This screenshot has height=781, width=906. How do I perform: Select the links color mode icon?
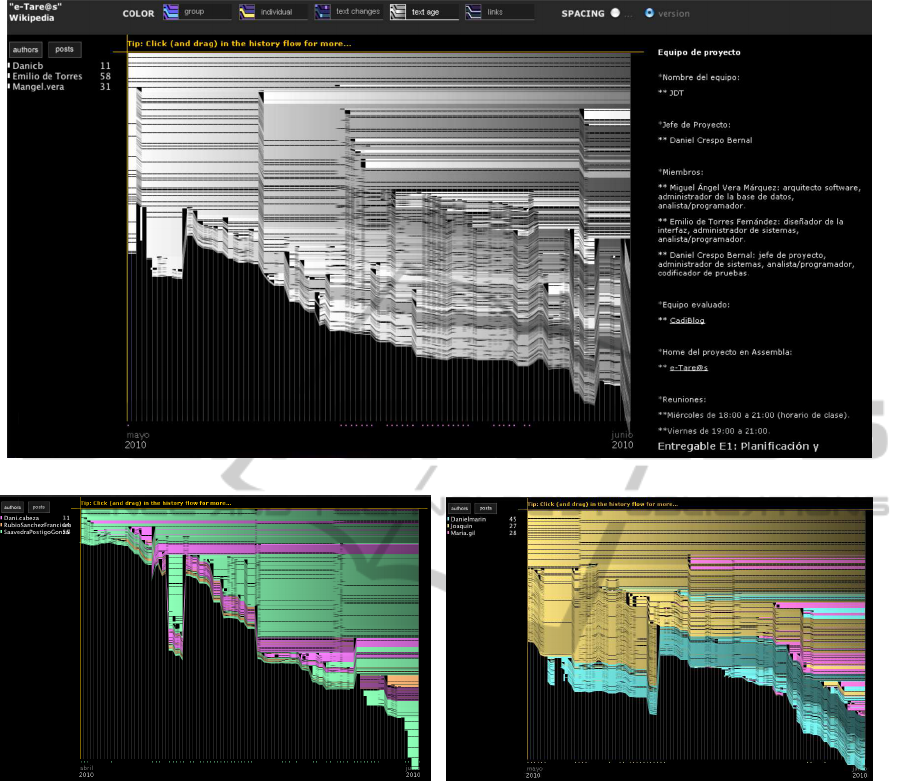474,13
